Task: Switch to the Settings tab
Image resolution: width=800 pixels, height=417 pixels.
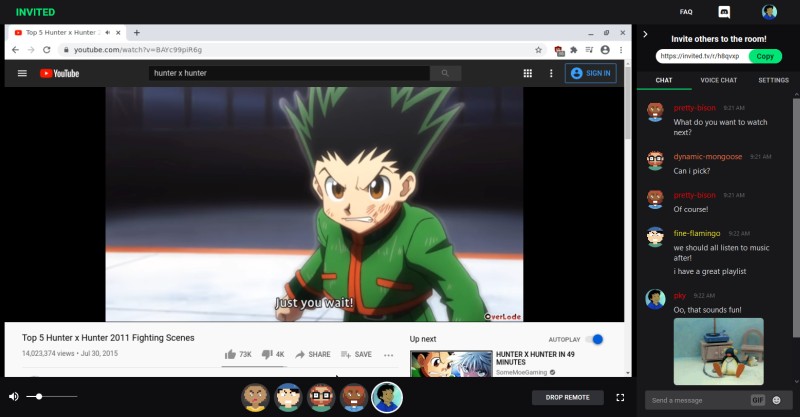Action: [773, 80]
